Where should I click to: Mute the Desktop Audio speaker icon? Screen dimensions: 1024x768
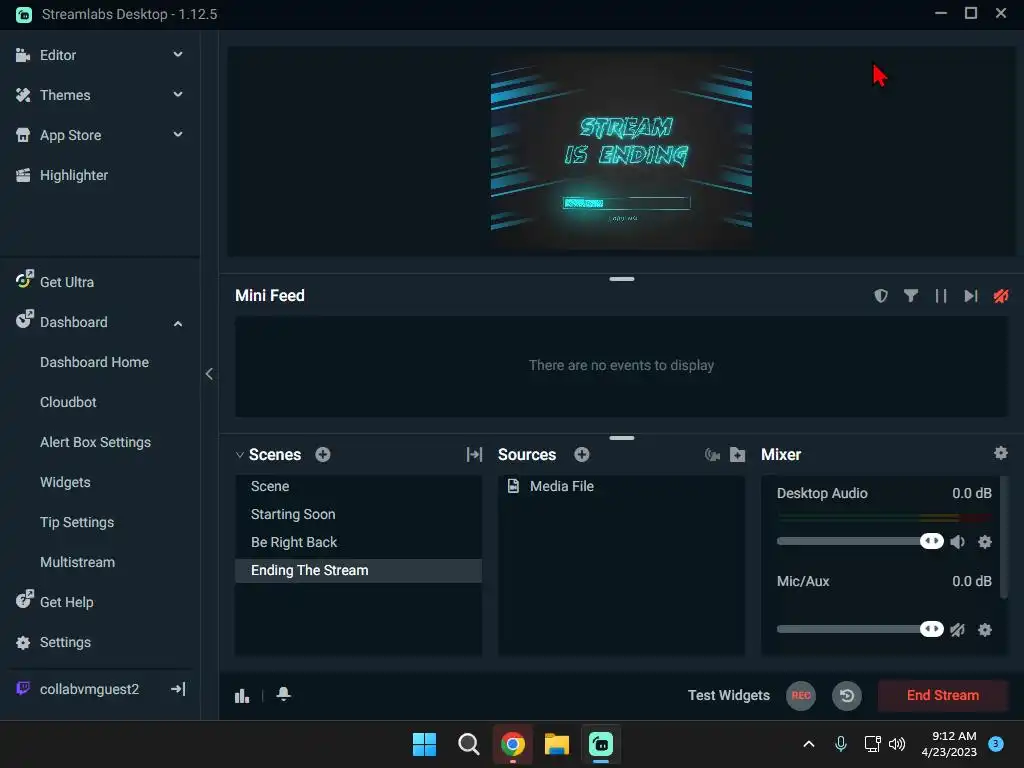point(957,541)
